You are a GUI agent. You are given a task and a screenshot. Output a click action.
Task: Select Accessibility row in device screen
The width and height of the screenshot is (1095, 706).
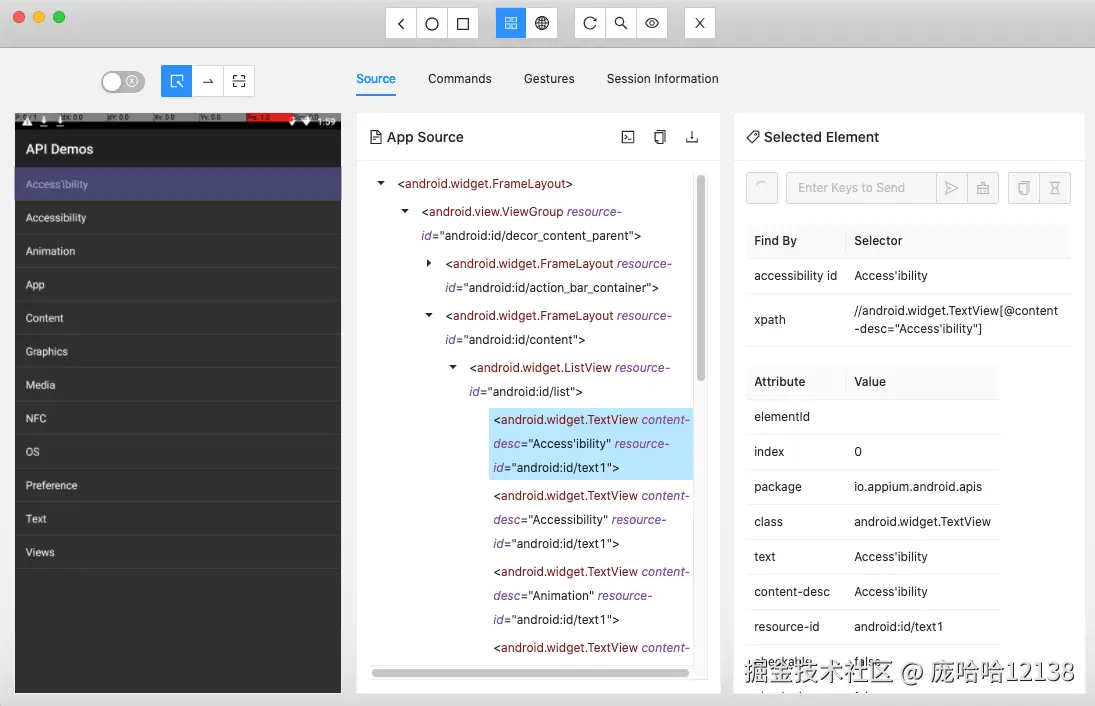click(178, 218)
